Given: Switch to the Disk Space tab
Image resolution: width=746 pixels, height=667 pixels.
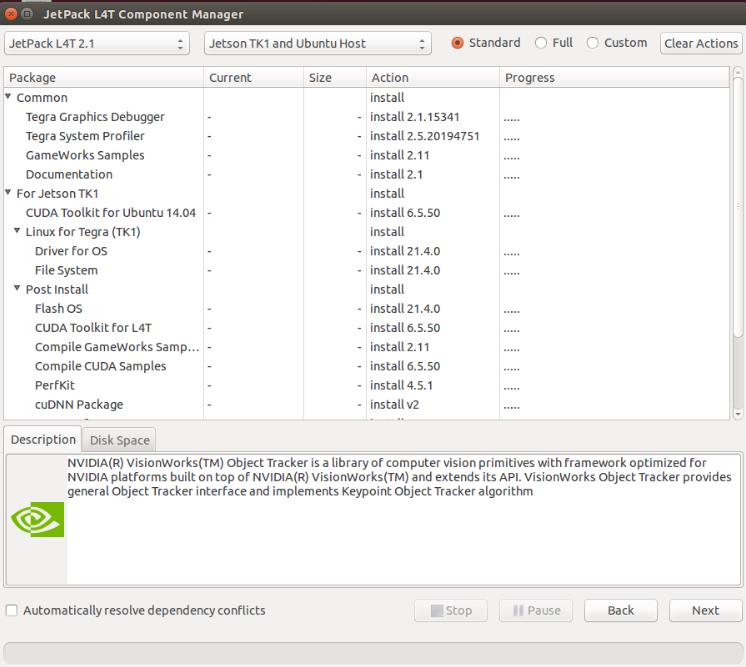Looking at the screenshot, I should coord(119,440).
